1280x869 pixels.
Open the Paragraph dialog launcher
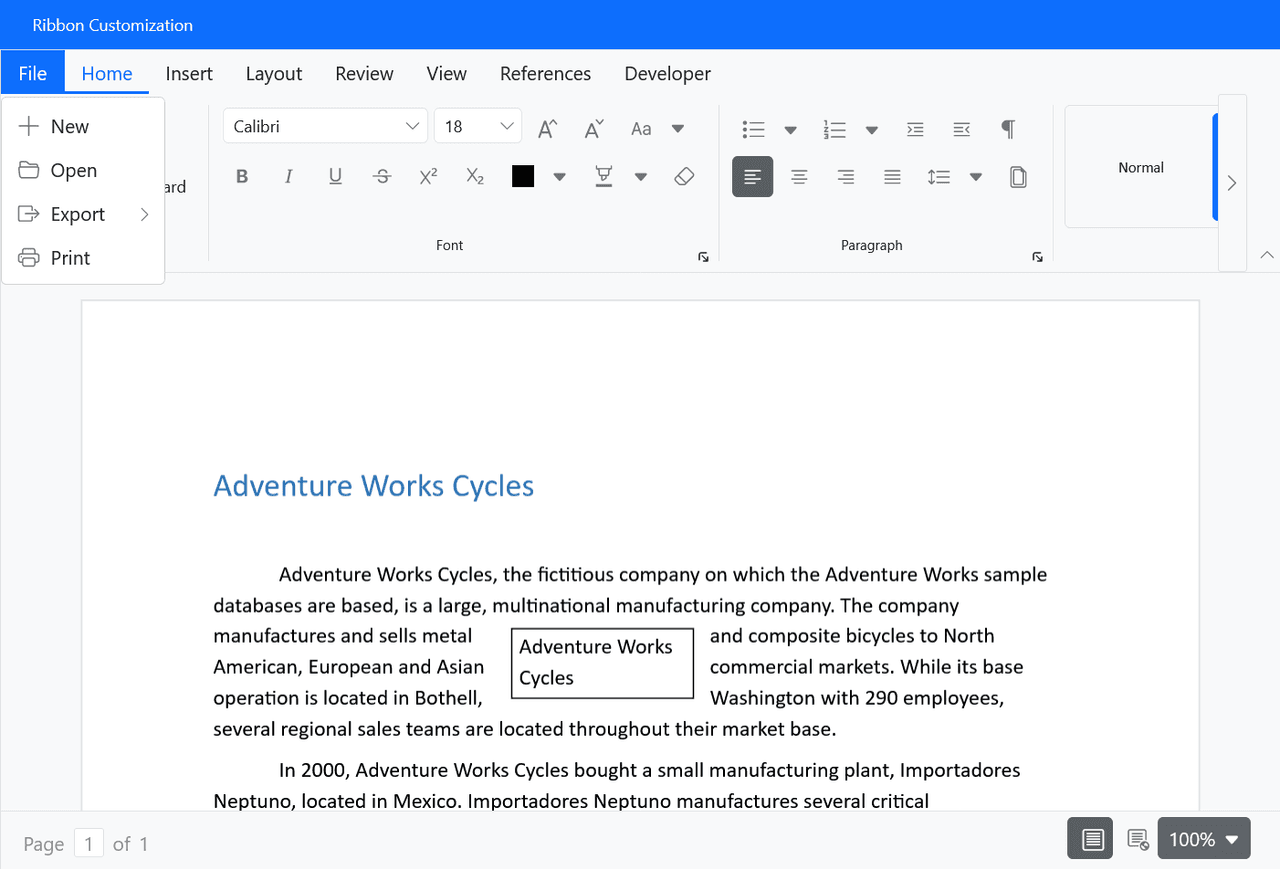1037,257
